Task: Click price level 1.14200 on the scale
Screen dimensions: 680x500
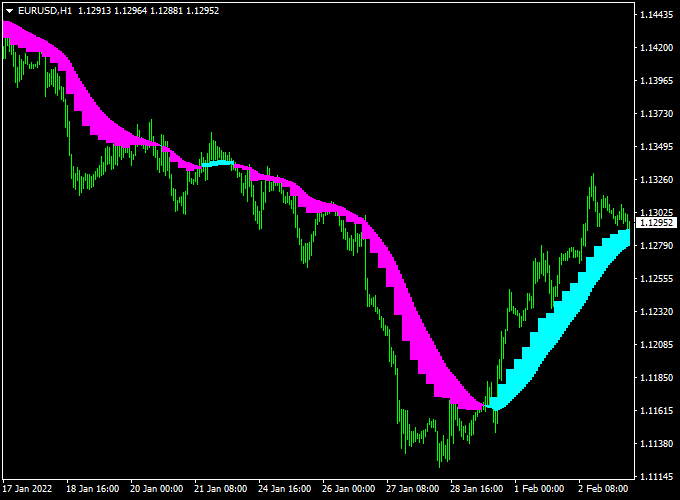Action: (x=657, y=48)
